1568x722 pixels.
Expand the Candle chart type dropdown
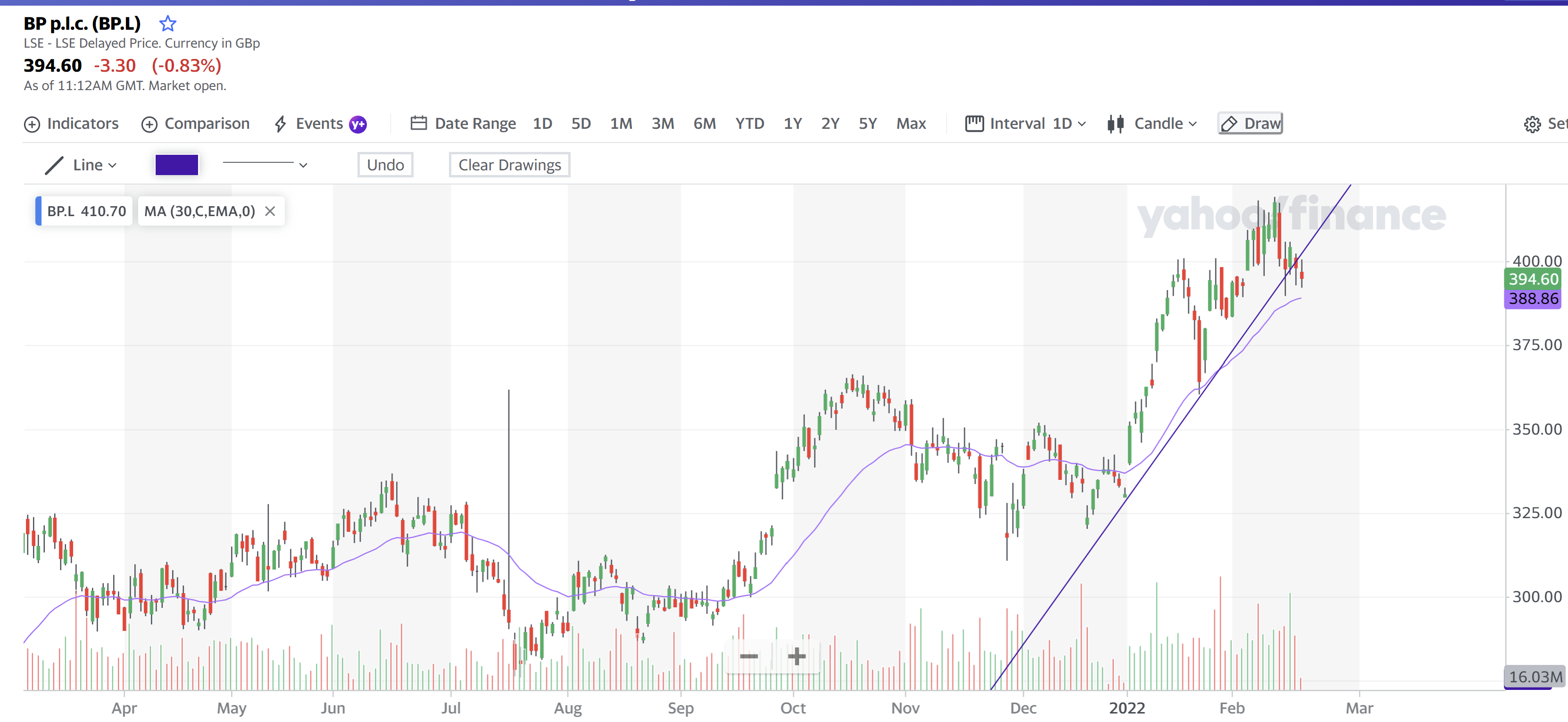(x=1165, y=124)
